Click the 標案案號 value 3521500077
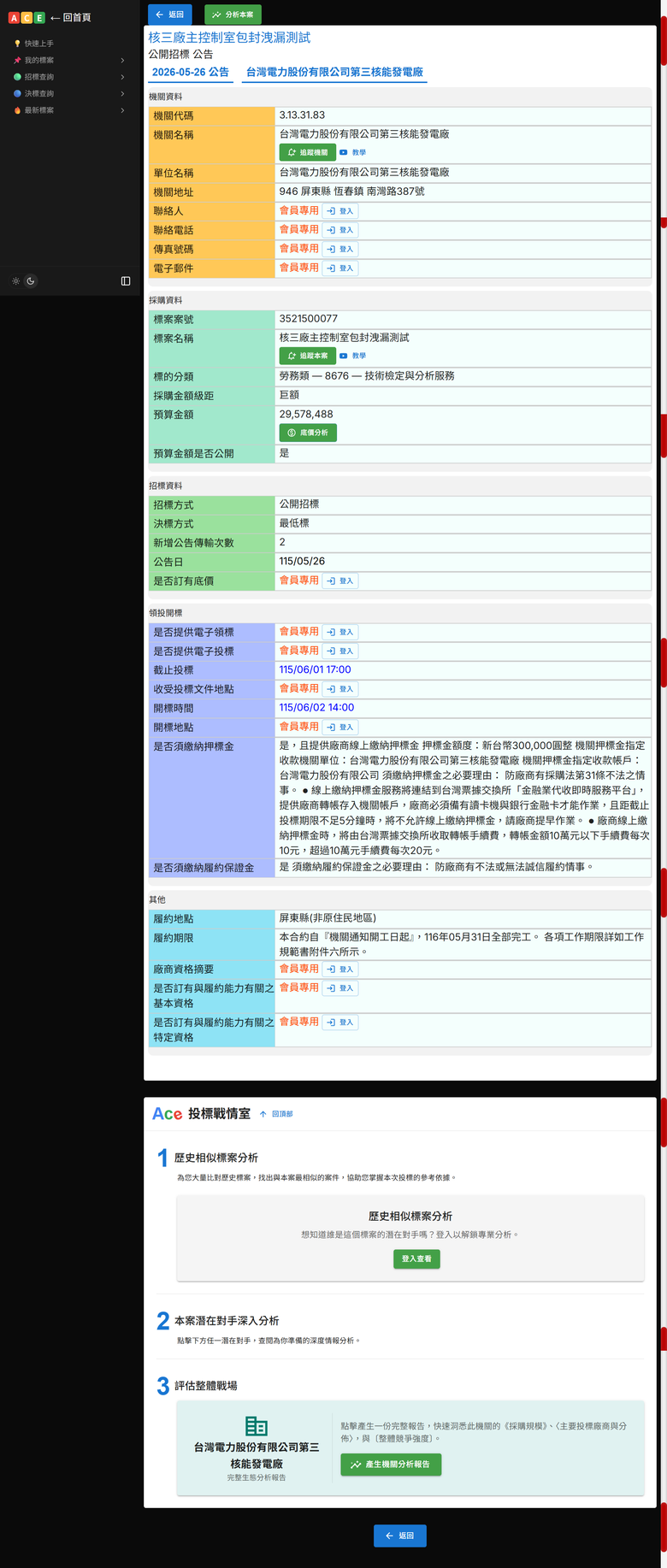 click(x=309, y=319)
